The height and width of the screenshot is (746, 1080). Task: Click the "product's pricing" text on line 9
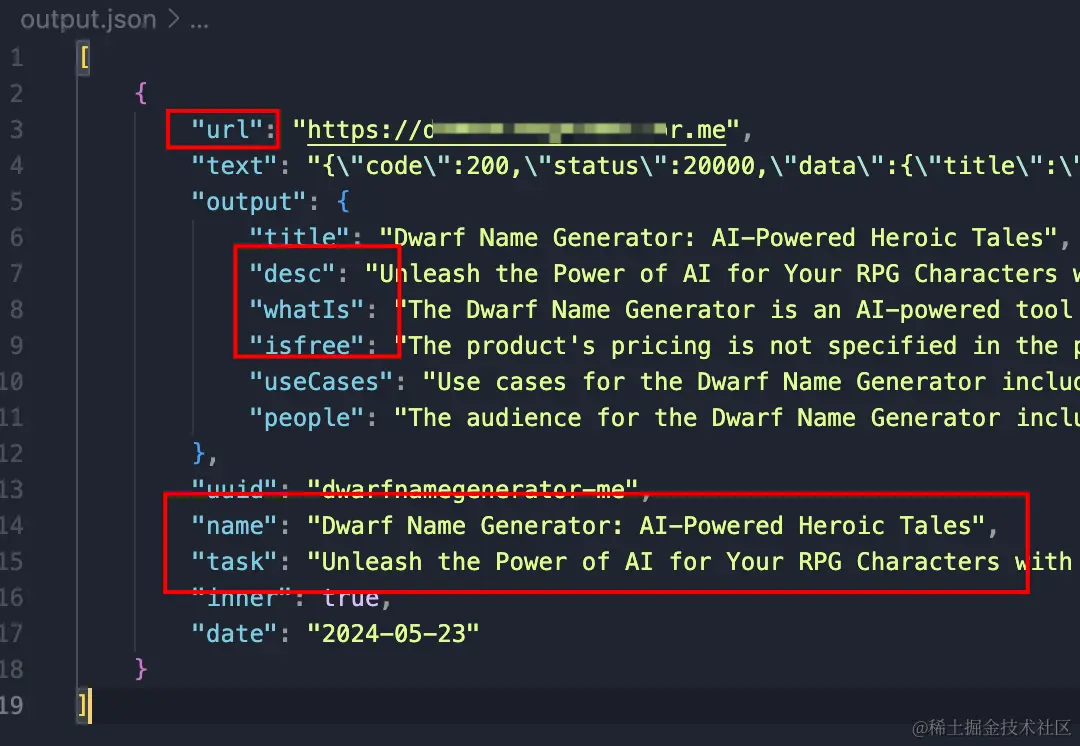click(x=589, y=345)
